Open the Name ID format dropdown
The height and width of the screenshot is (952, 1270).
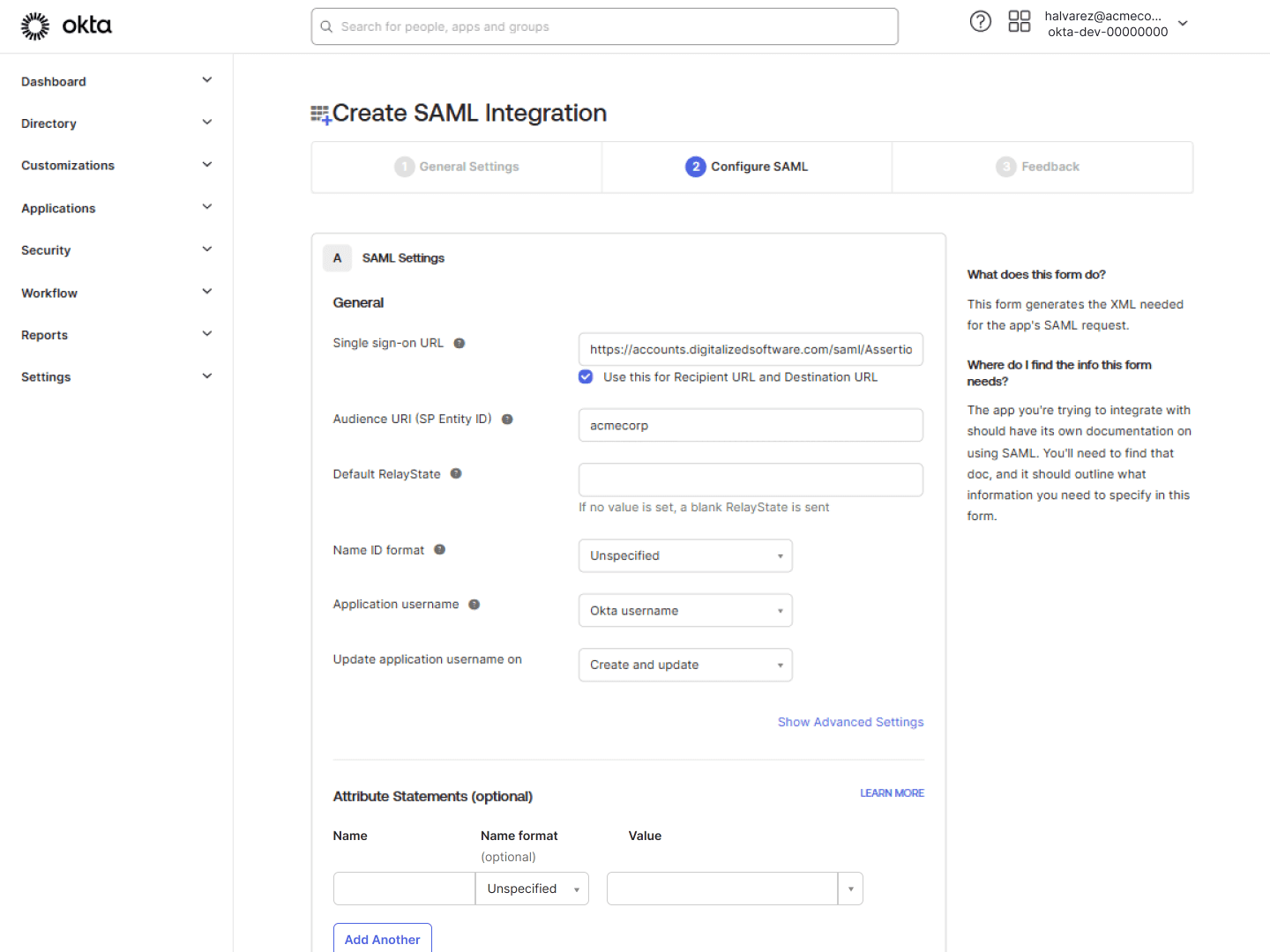pos(685,555)
